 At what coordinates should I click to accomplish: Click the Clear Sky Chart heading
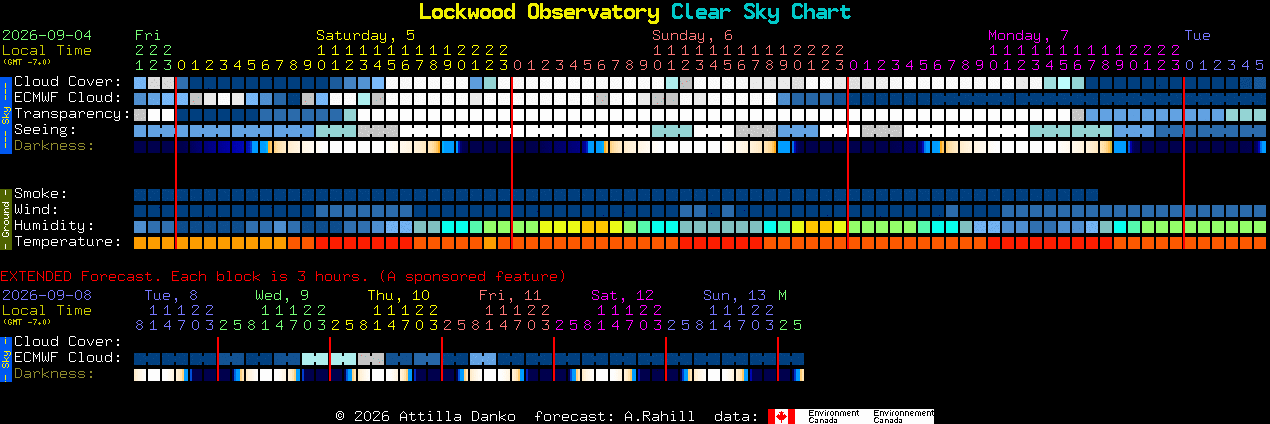tap(761, 12)
